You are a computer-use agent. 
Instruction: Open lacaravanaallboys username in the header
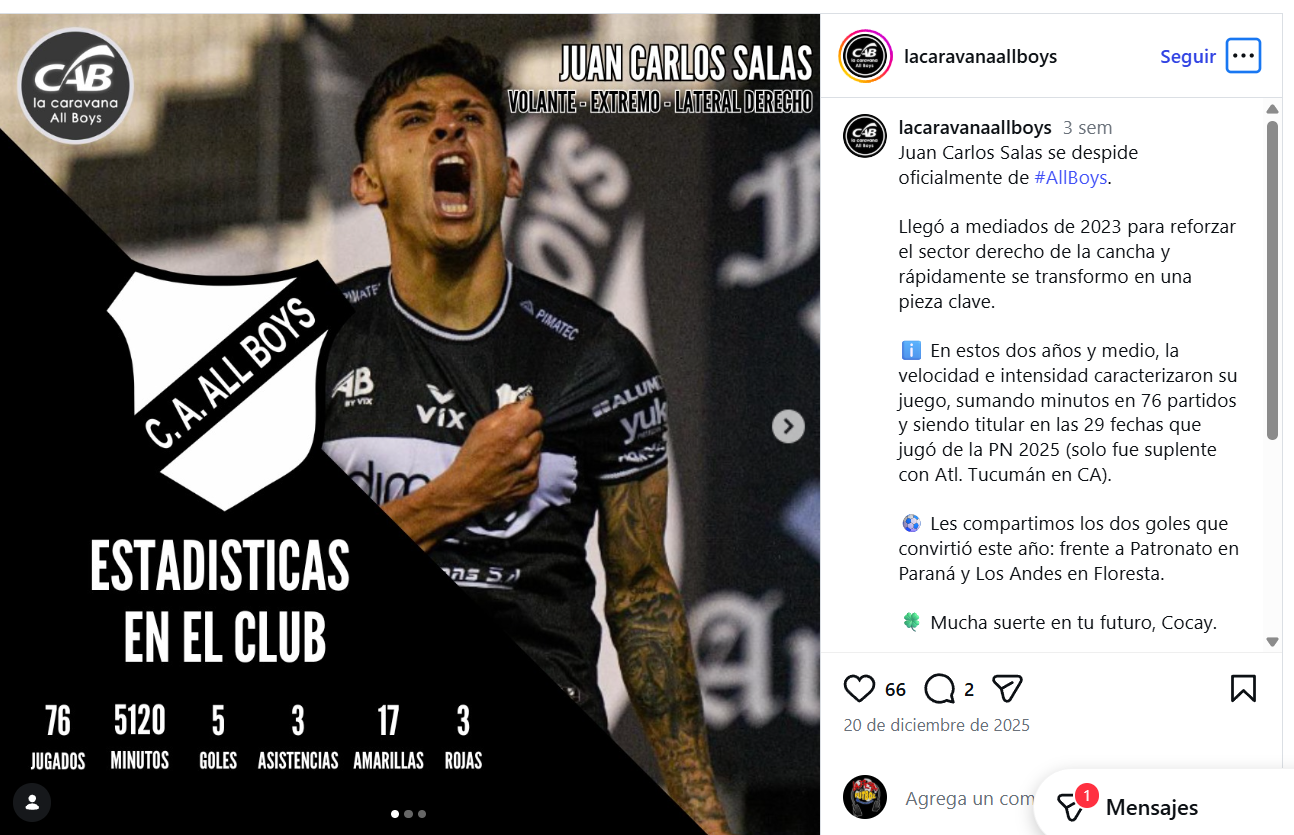(980, 56)
